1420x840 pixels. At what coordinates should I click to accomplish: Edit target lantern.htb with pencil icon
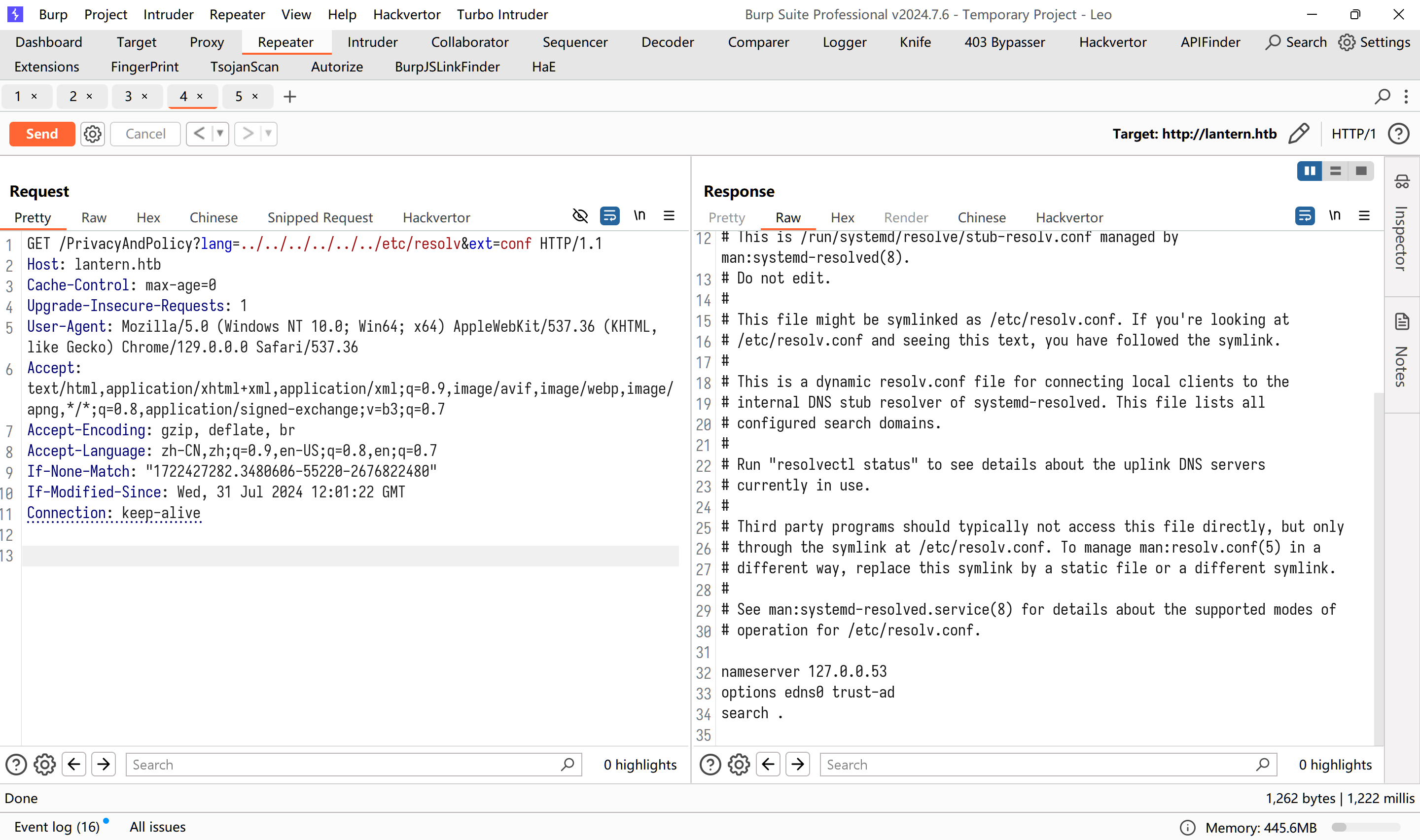[1298, 134]
